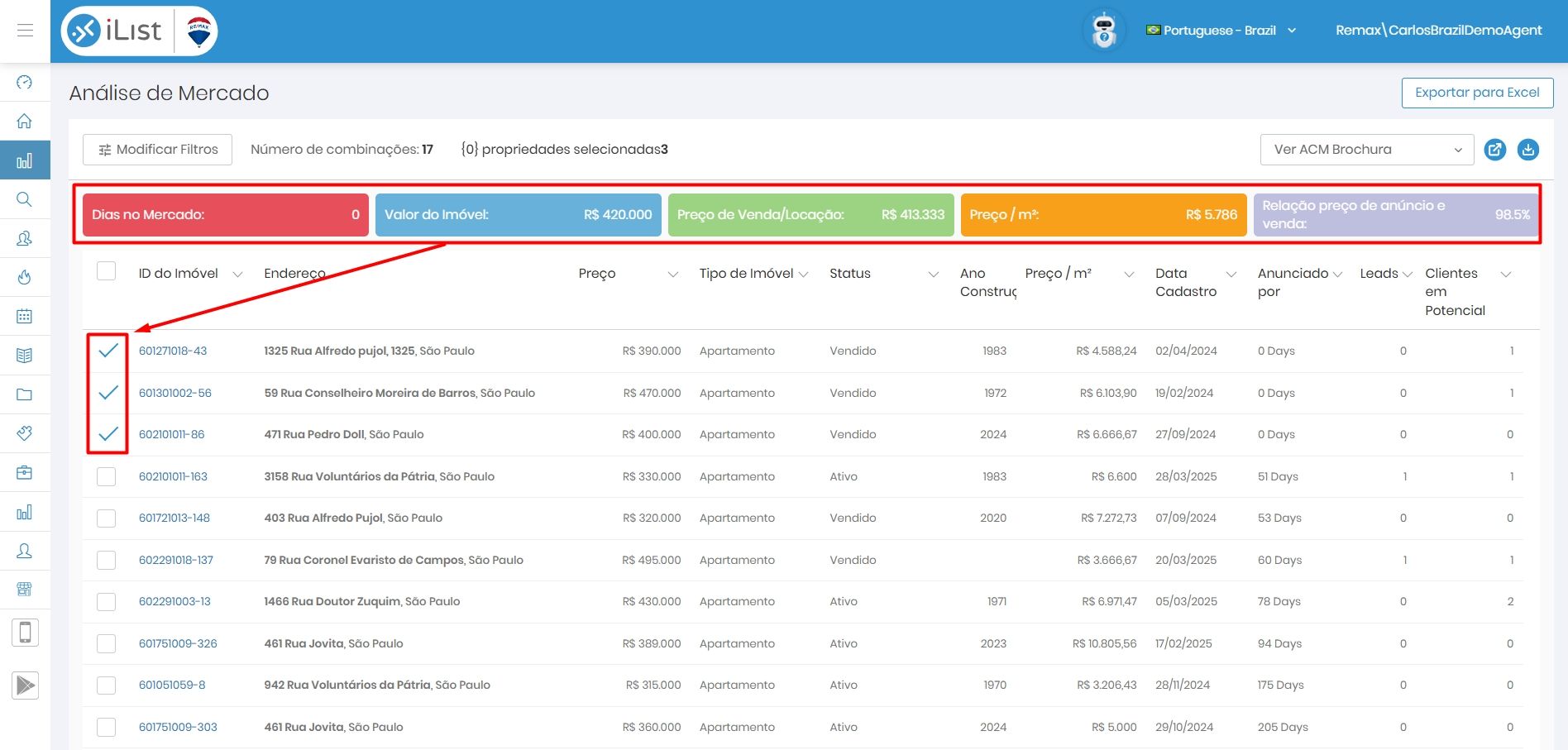Open Modificar Filtros
This screenshot has height=750, width=1568.
coord(157,150)
